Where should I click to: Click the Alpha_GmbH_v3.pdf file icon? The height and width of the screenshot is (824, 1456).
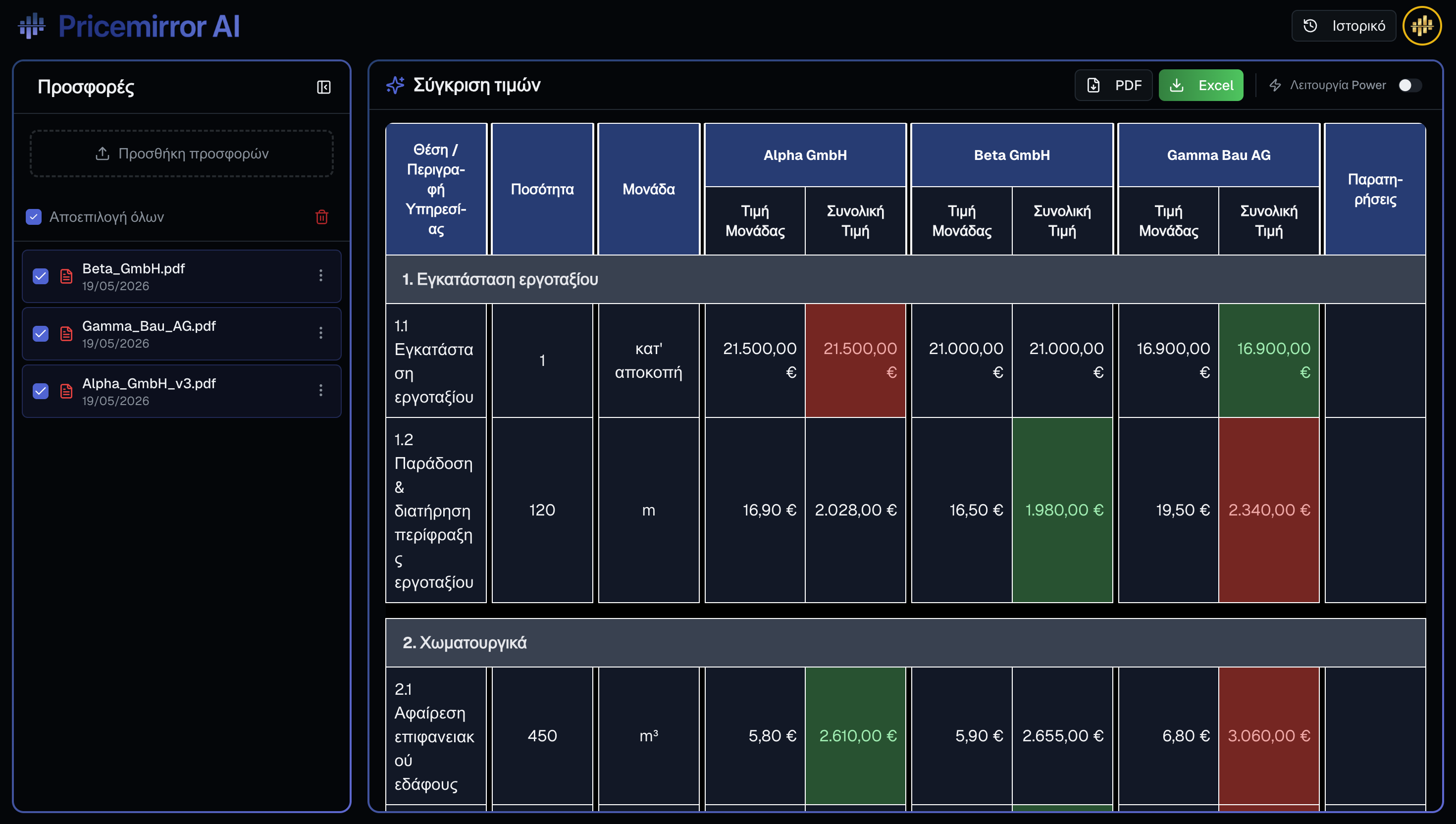(66, 391)
